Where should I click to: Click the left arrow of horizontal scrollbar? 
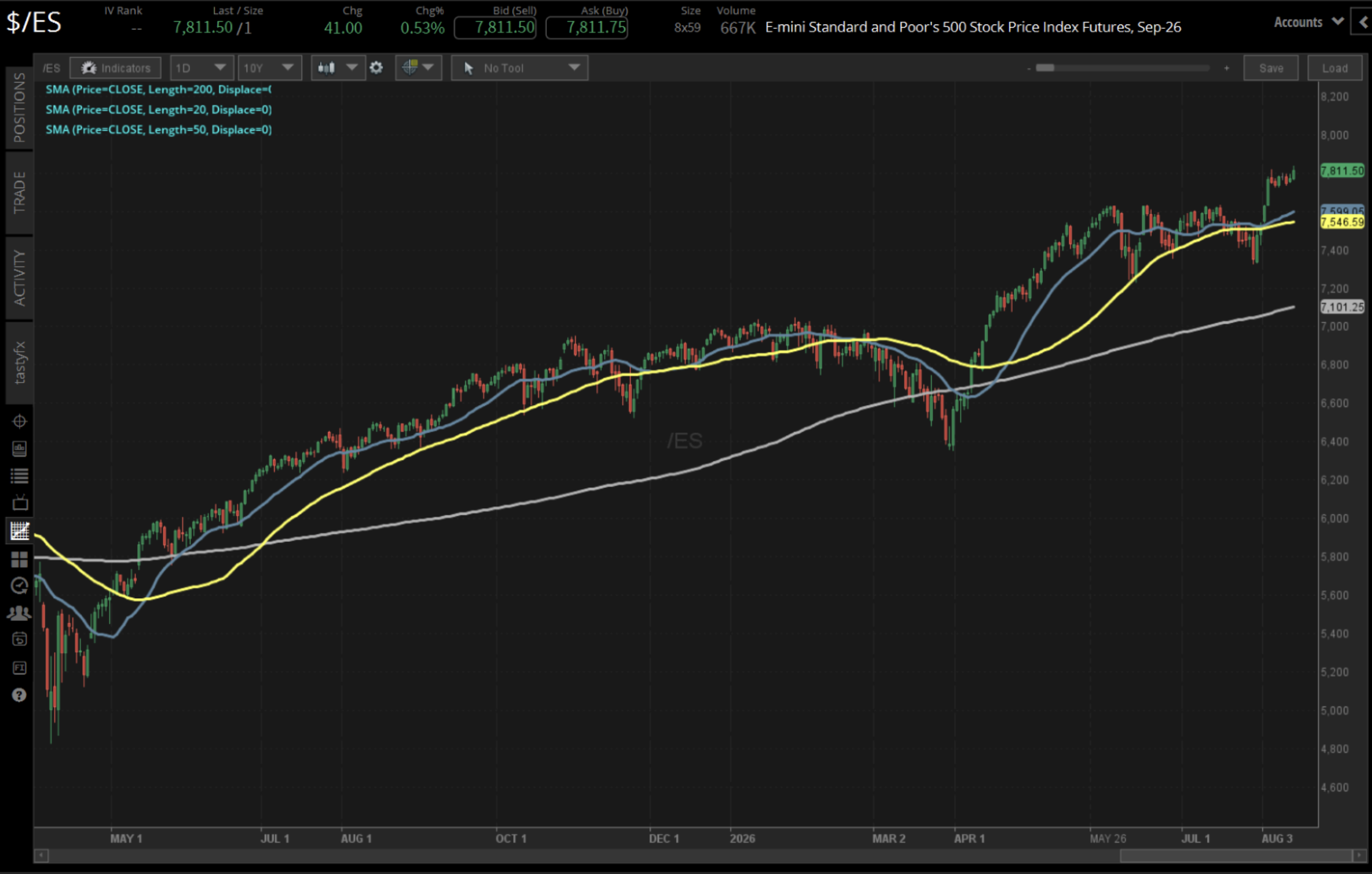(41, 856)
